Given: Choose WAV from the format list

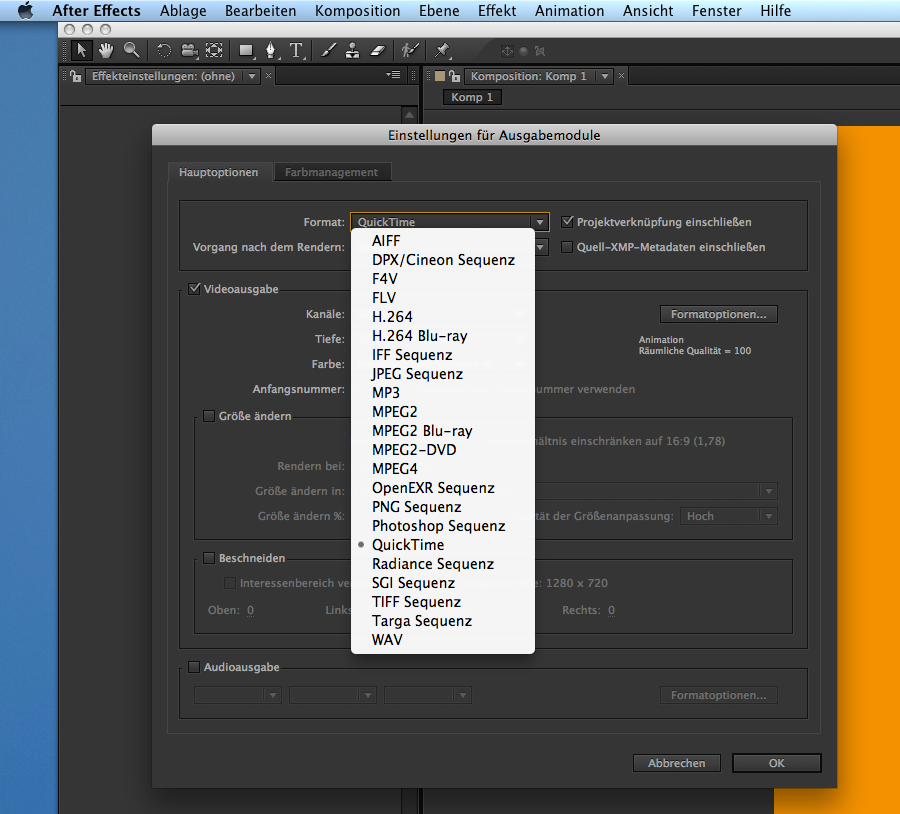Looking at the screenshot, I should 443,639.
